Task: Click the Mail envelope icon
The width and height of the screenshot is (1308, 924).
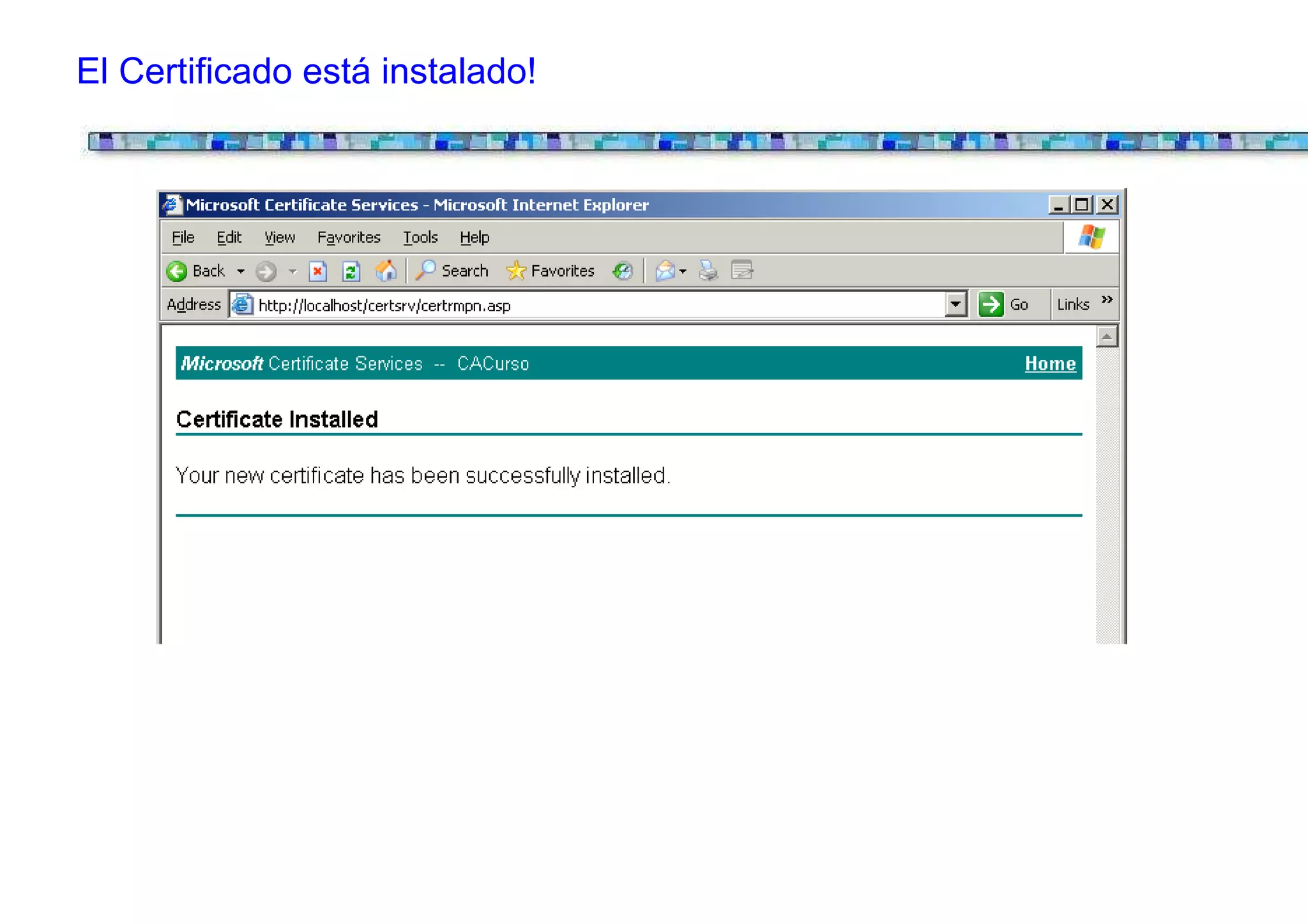Action: (665, 271)
